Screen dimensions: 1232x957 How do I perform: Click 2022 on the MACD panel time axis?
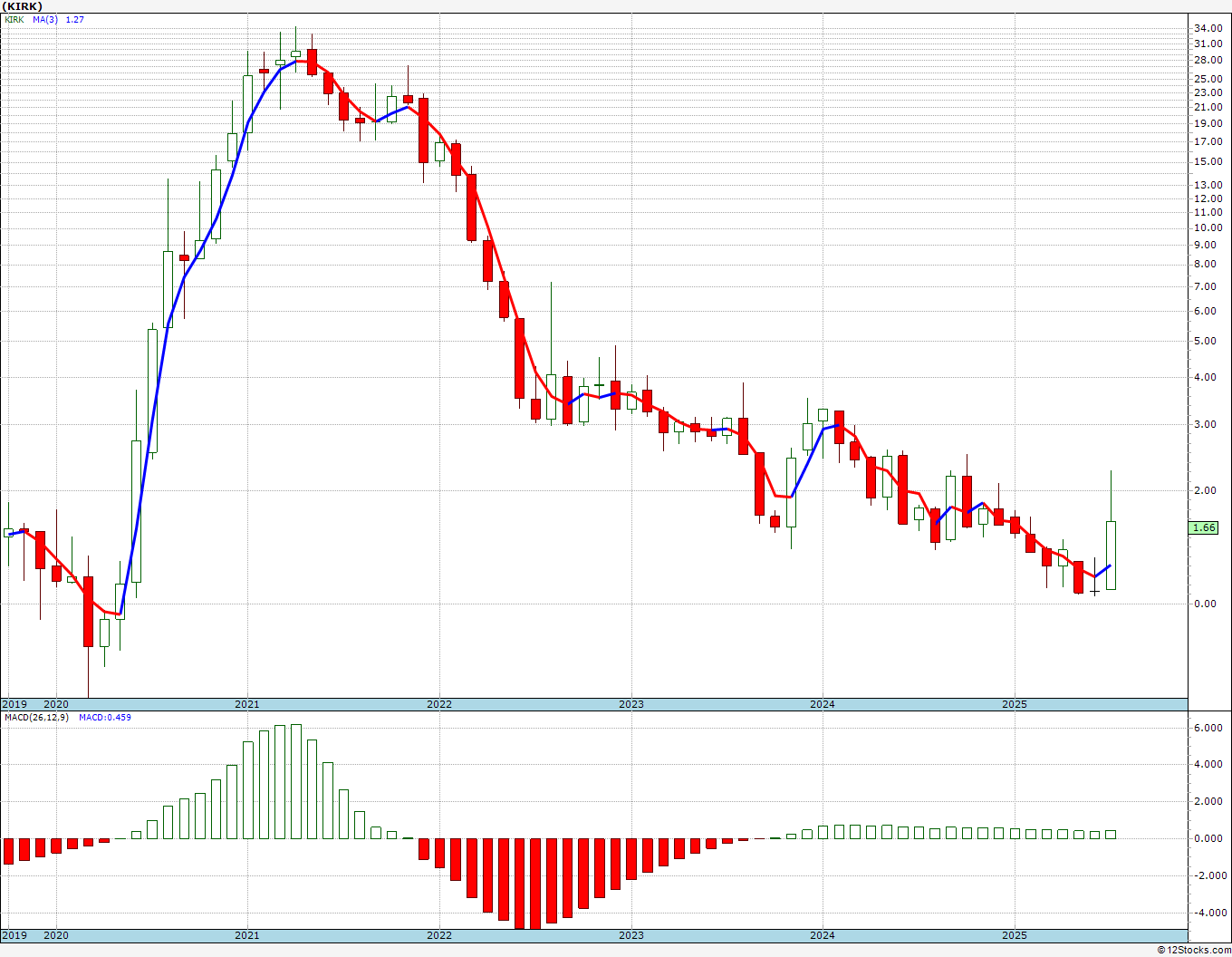438,935
